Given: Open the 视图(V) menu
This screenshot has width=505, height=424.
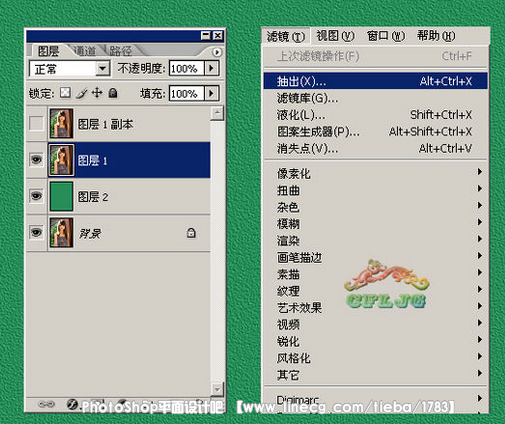Looking at the screenshot, I should 335,36.
